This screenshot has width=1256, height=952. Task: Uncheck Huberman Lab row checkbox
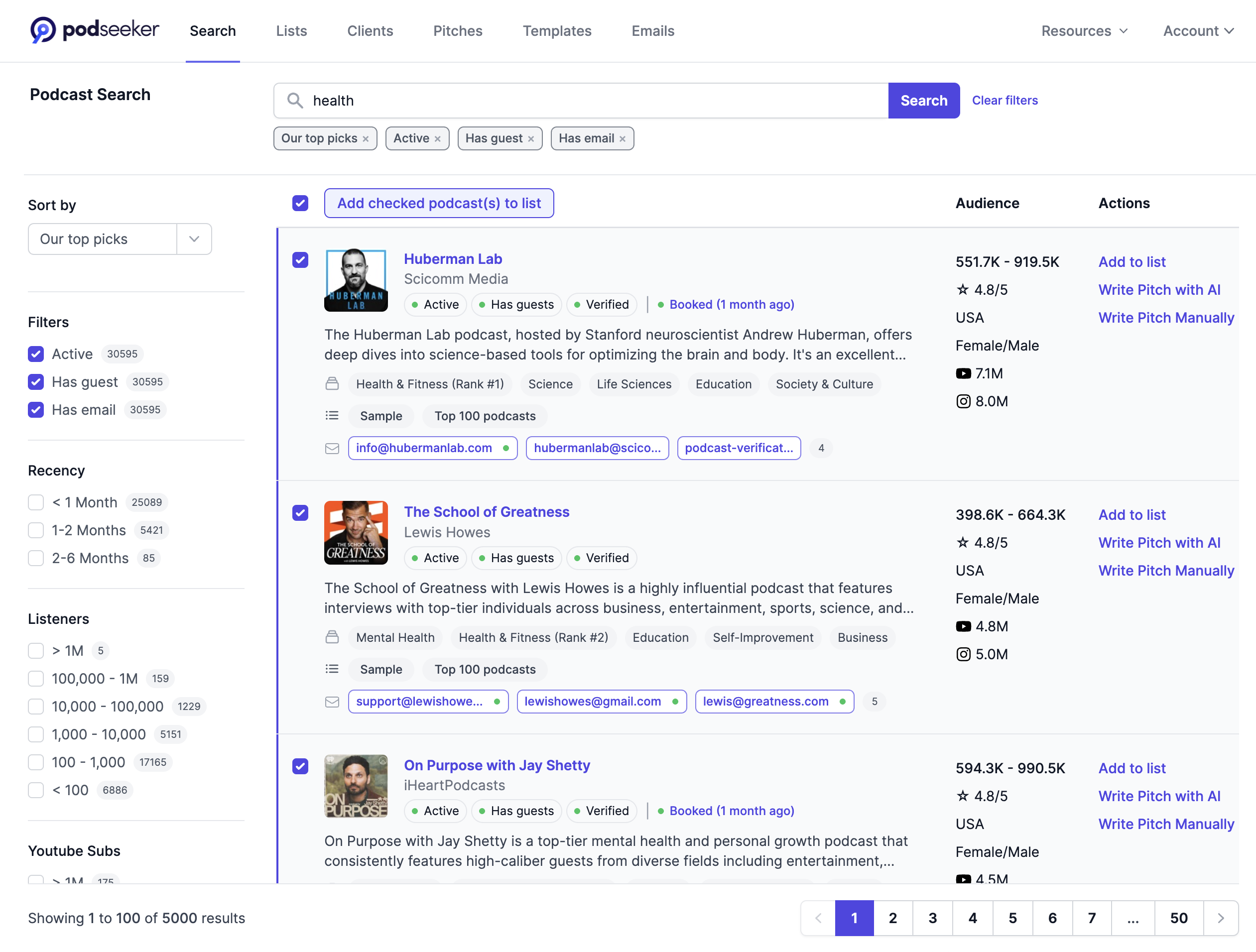300,260
